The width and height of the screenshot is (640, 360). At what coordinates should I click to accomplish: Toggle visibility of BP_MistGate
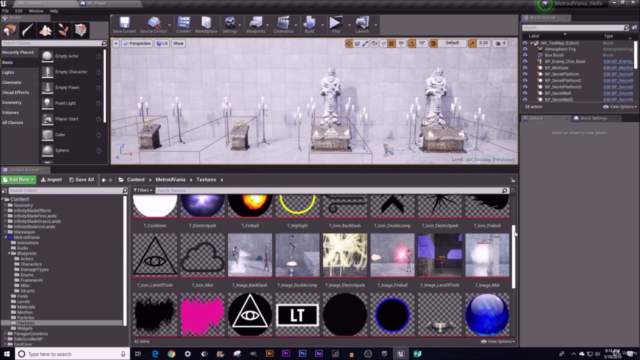[525, 68]
